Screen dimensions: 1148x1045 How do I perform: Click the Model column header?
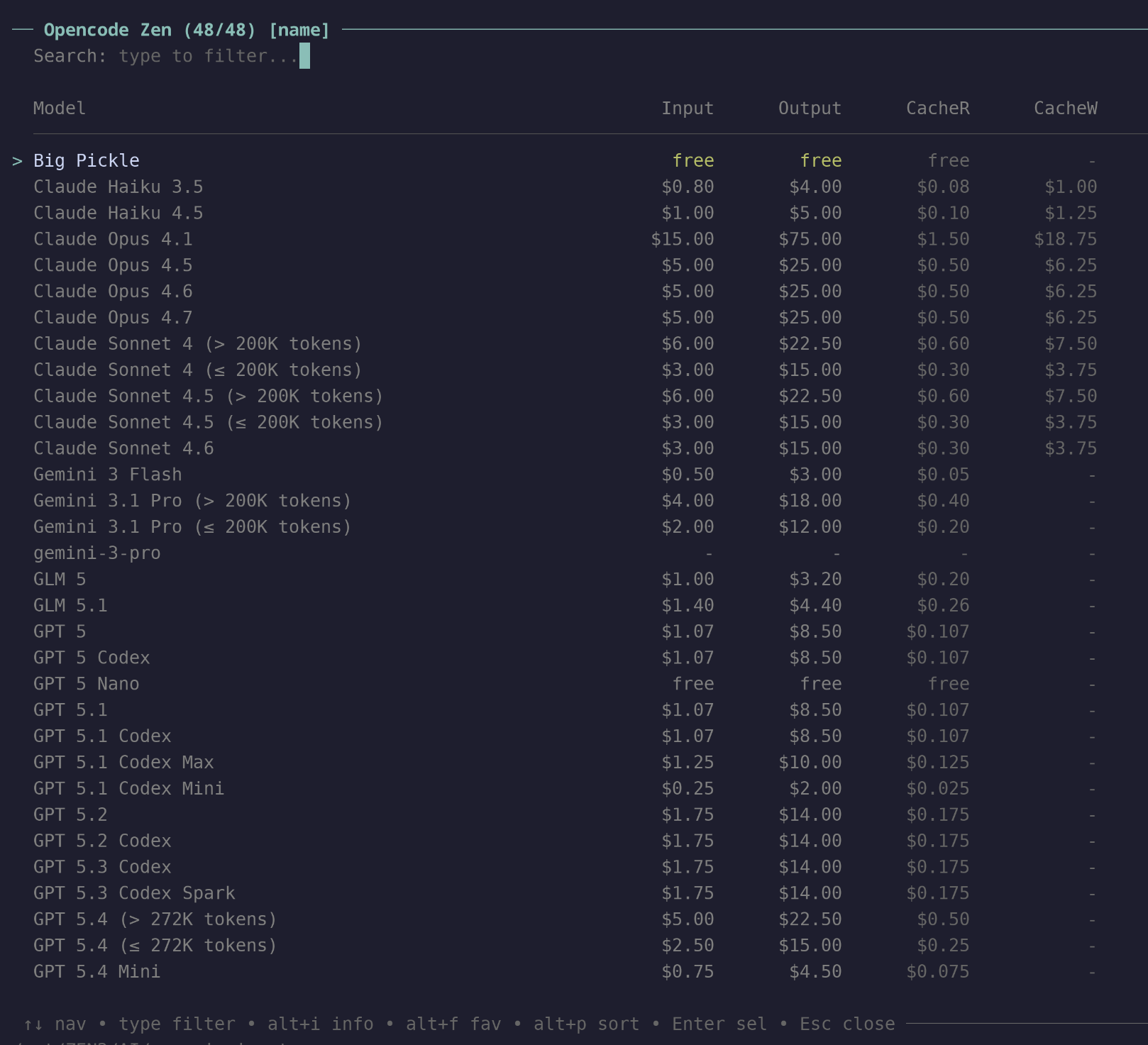click(60, 109)
